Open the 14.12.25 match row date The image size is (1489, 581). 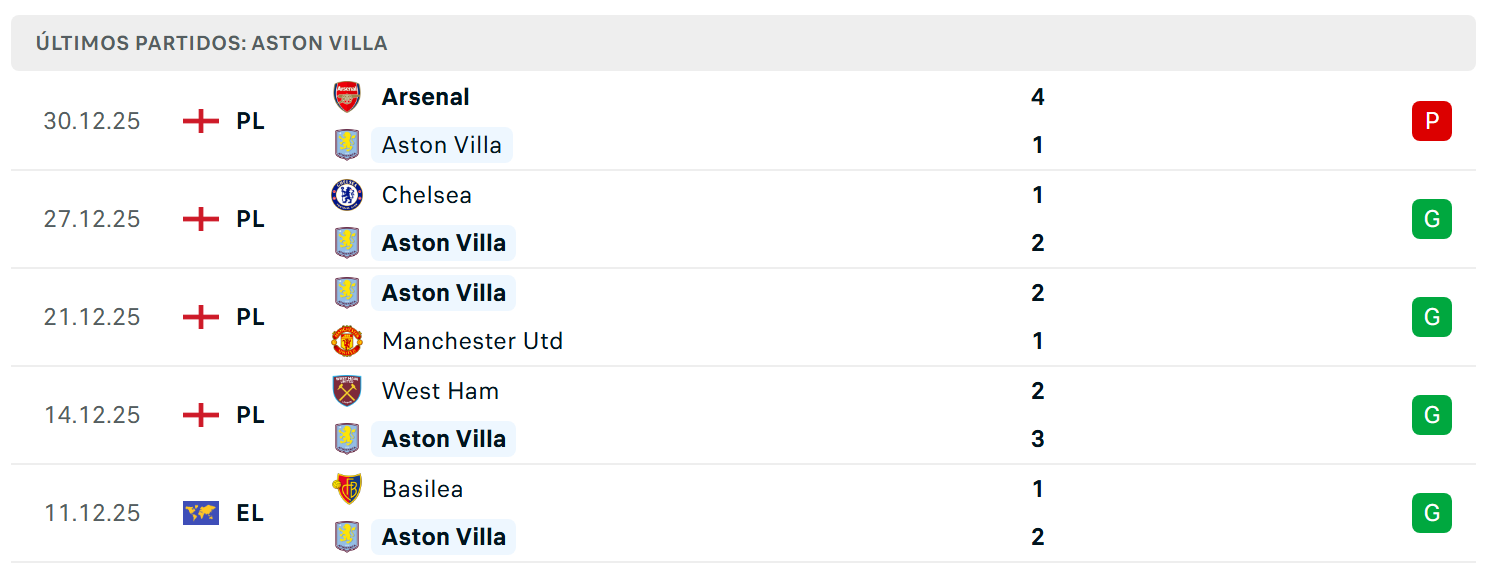pyautogui.click(x=92, y=415)
